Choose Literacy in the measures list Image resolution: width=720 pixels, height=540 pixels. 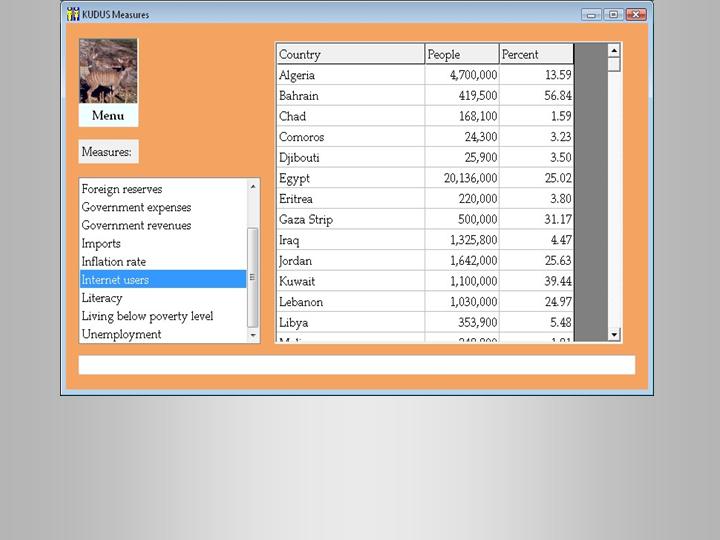pyautogui.click(x=102, y=298)
